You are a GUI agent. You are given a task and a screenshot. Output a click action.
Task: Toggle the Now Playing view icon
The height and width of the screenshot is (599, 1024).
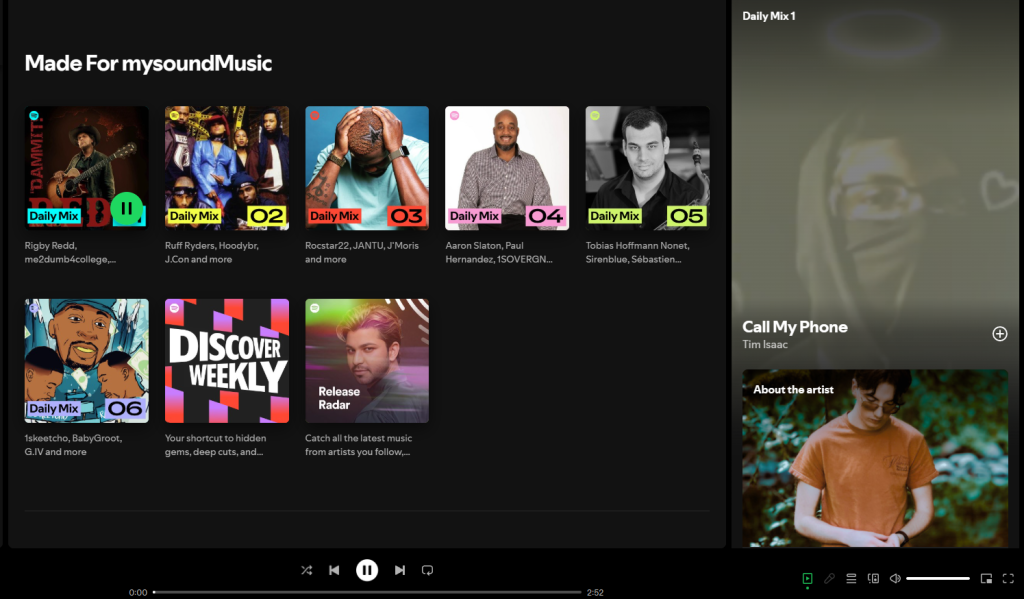tap(807, 578)
